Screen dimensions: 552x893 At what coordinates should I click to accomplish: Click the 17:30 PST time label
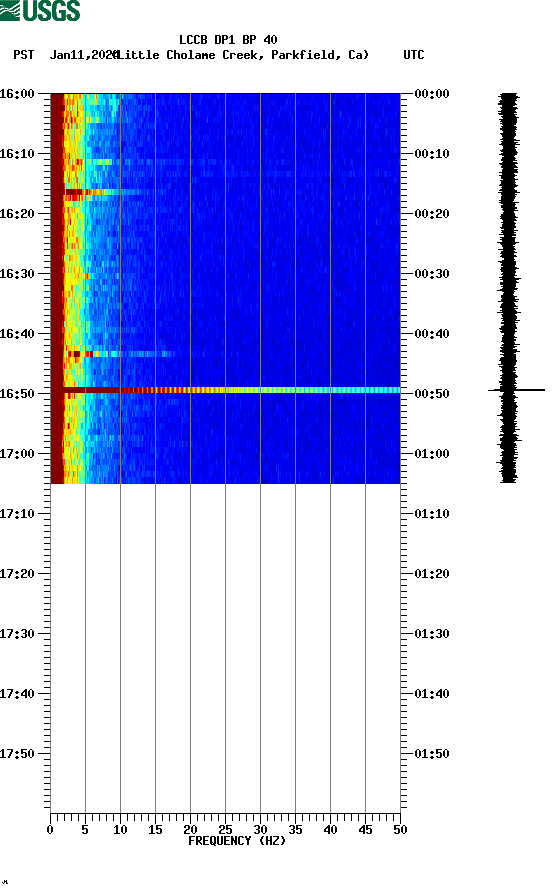click(x=17, y=634)
